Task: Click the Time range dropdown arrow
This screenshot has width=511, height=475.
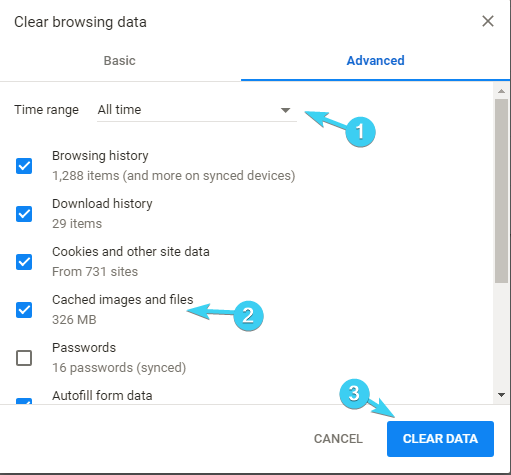Action: tap(285, 110)
